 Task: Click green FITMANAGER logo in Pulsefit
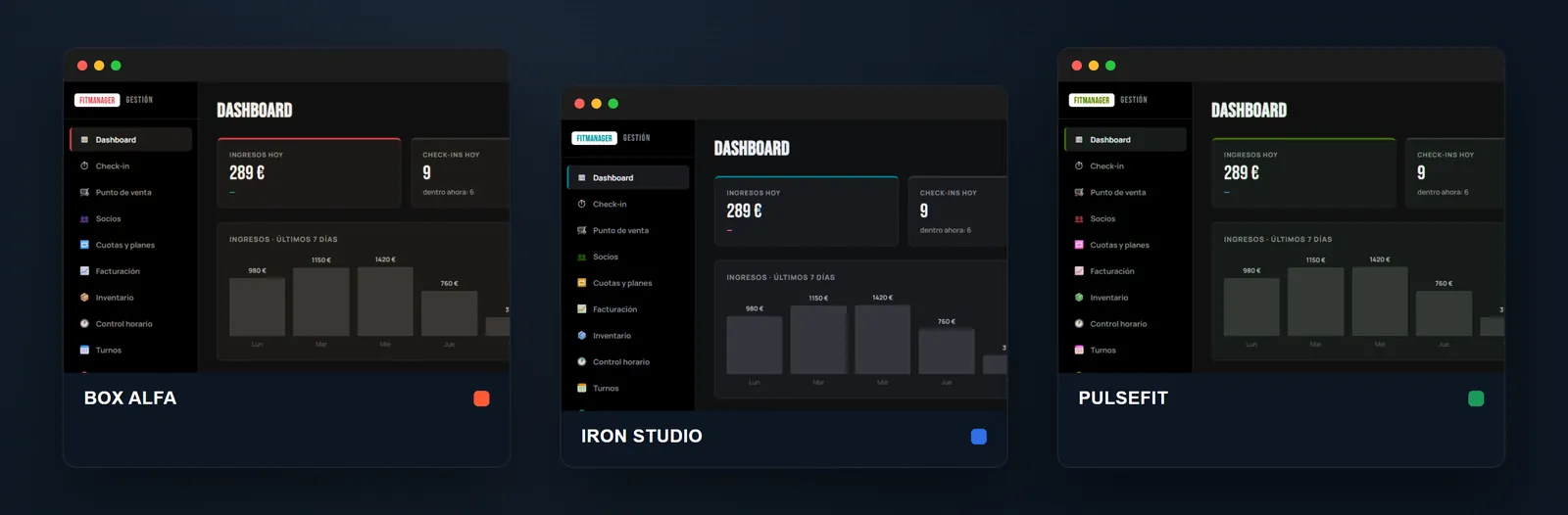click(1092, 100)
